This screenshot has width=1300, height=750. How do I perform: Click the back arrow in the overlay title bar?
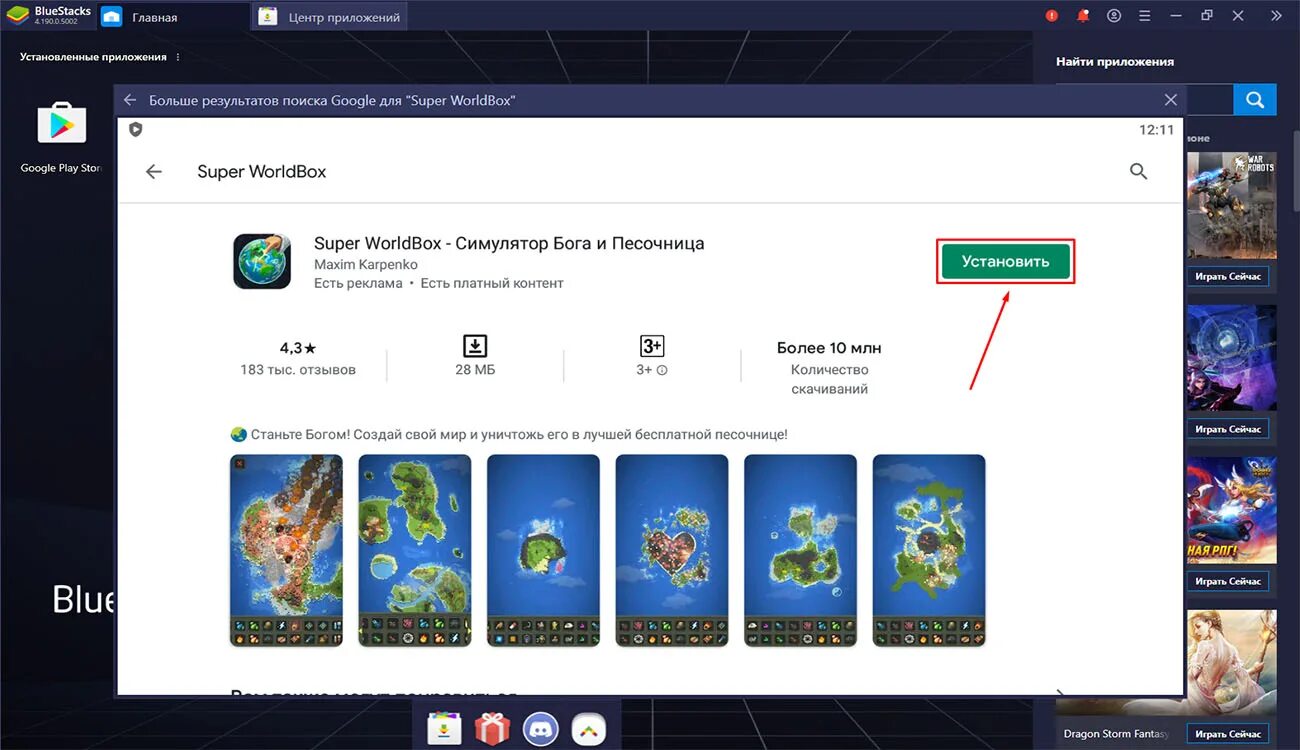point(130,100)
